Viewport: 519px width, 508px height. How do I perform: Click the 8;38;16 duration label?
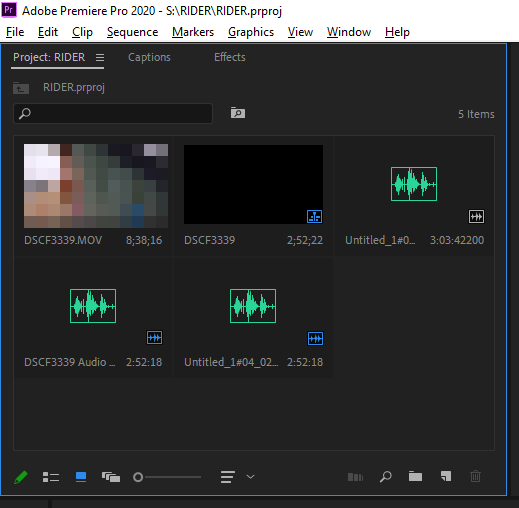coord(144,240)
